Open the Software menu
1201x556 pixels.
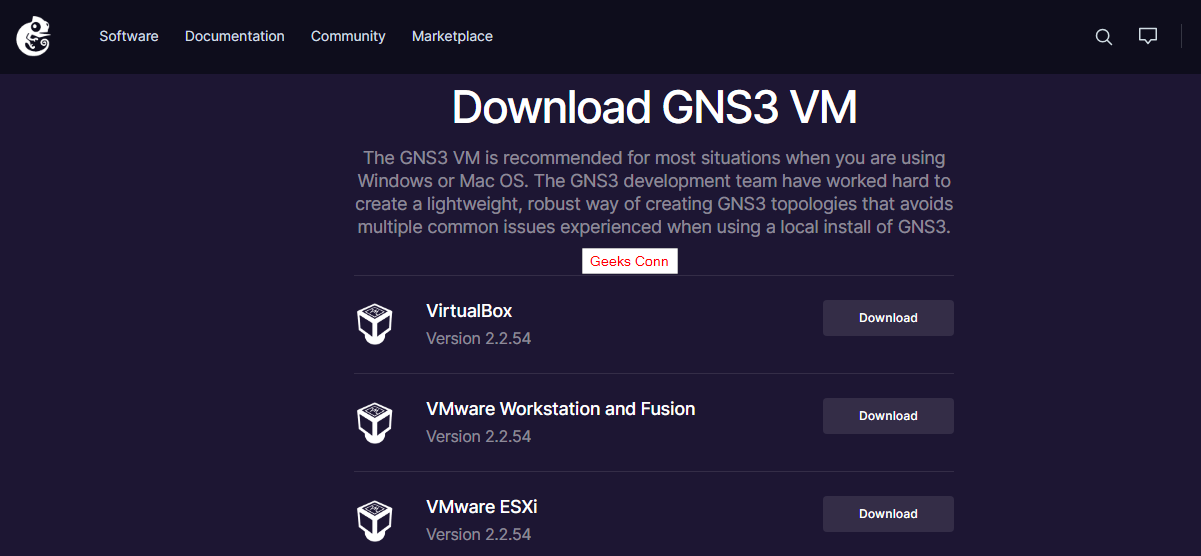point(129,36)
